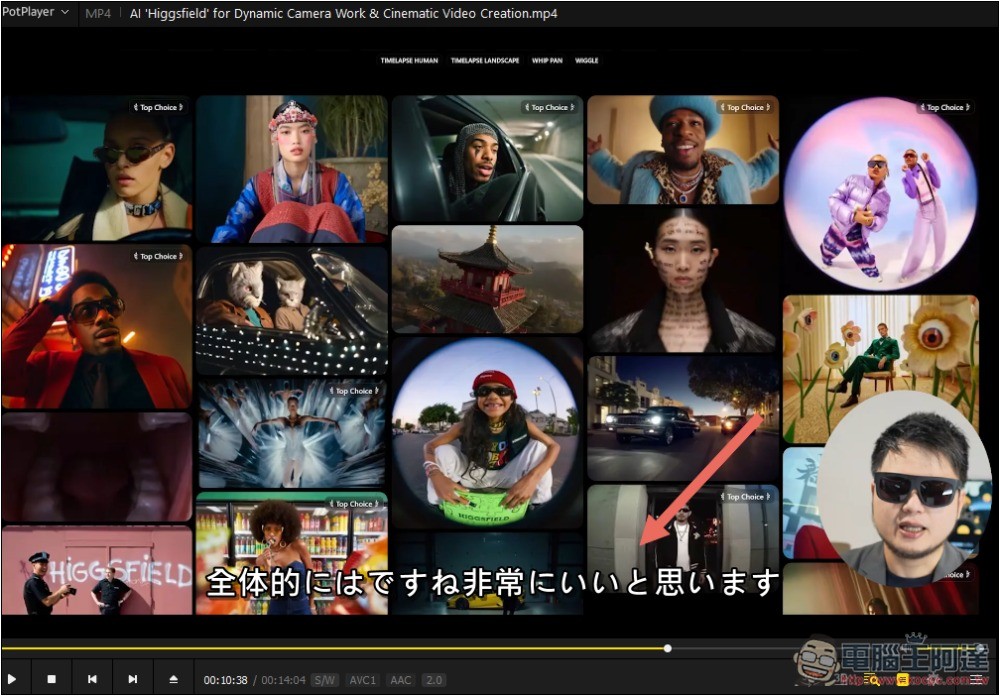
Task: Click the 2.0 audio channel indicator
Action: (434, 680)
